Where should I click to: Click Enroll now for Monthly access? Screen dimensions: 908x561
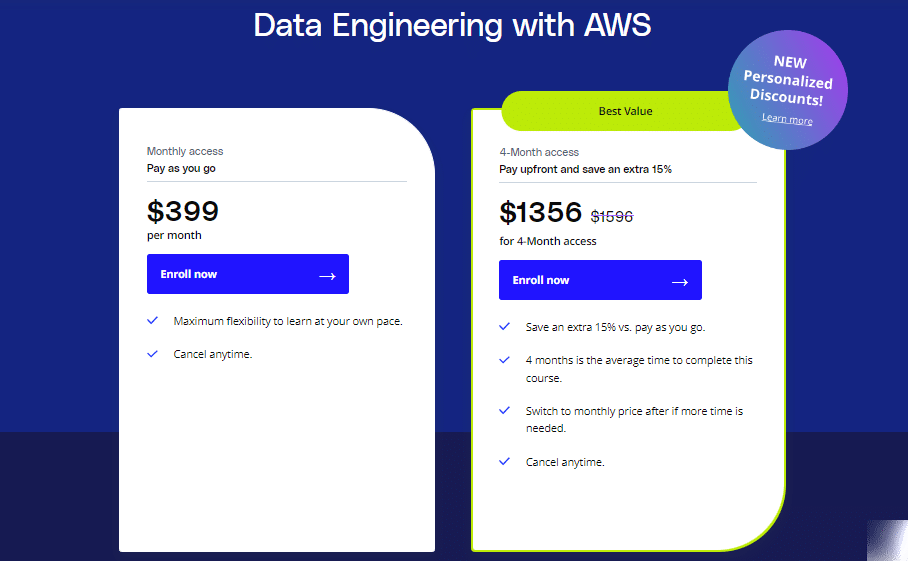point(248,274)
